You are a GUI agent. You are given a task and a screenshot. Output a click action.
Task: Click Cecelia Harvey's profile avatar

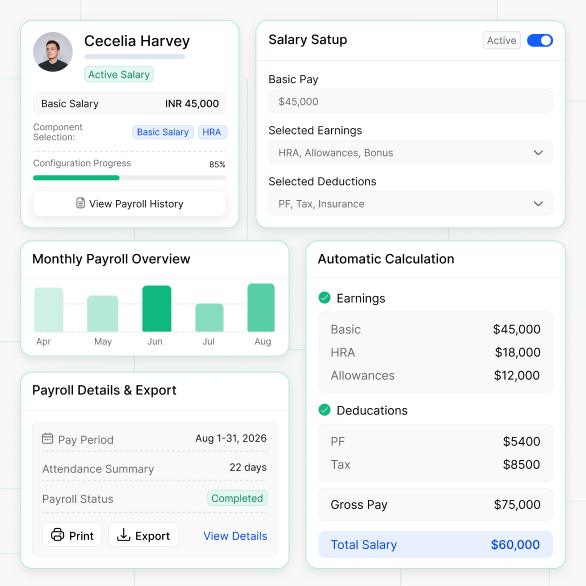[53, 52]
